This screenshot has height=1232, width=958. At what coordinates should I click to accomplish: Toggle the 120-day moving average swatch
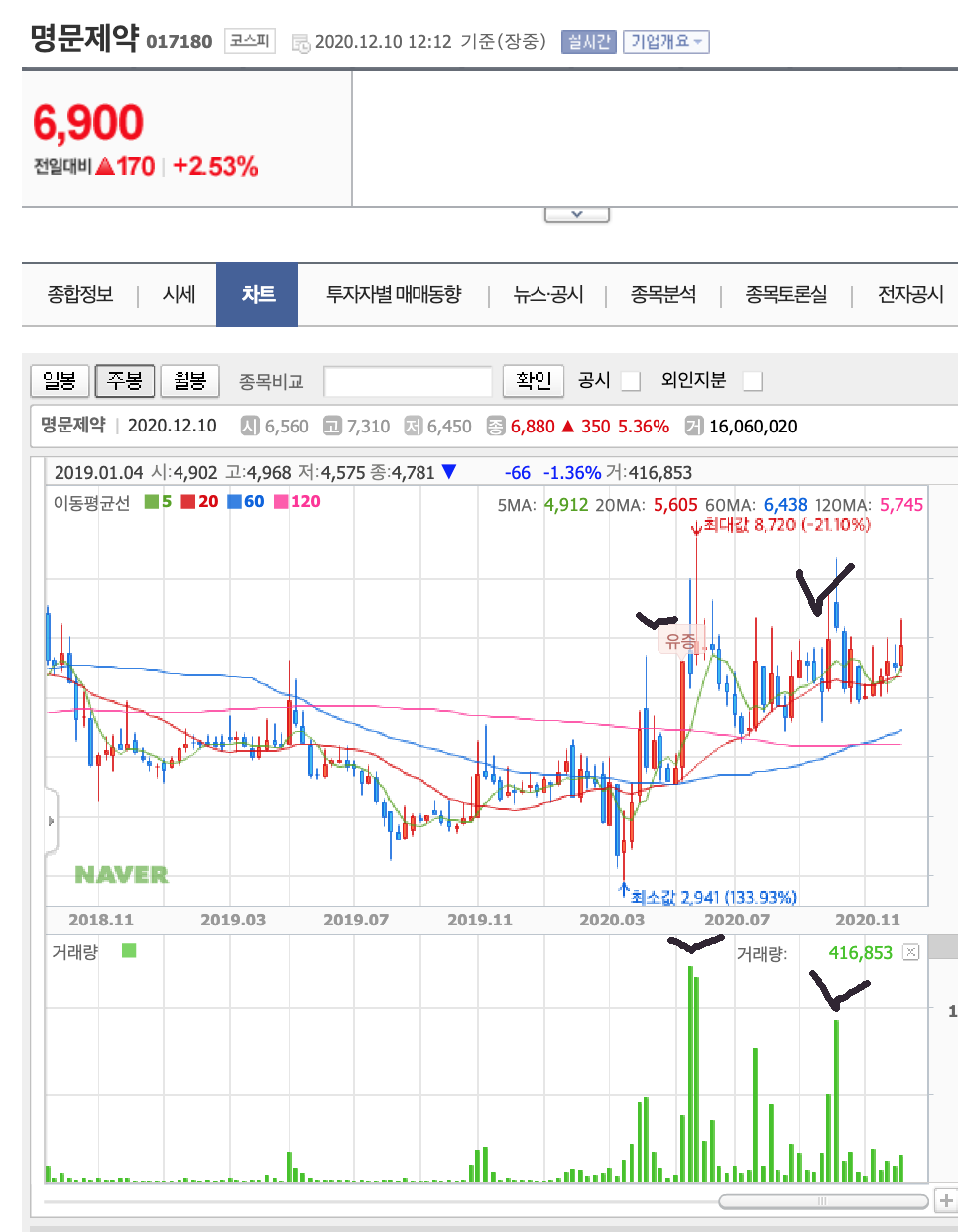pyautogui.click(x=281, y=502)
